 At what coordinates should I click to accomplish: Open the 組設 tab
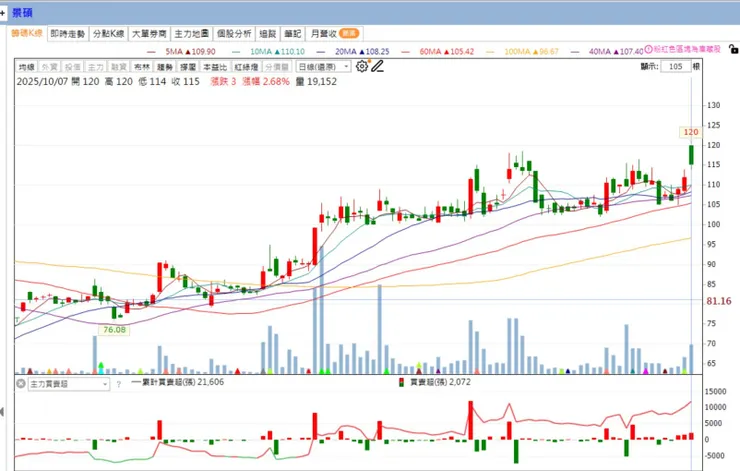(268, 34)
